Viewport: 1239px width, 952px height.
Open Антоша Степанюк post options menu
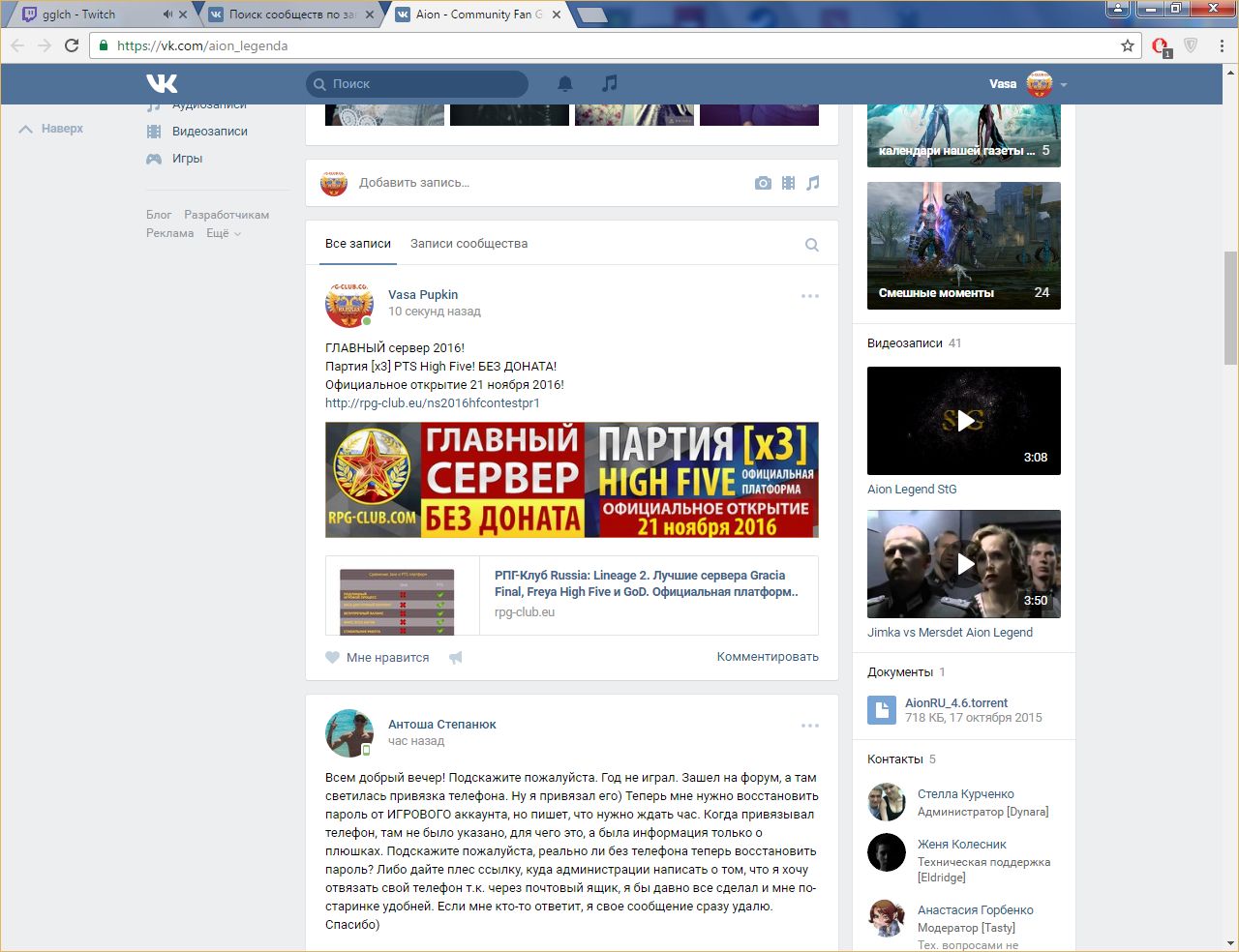810,726
